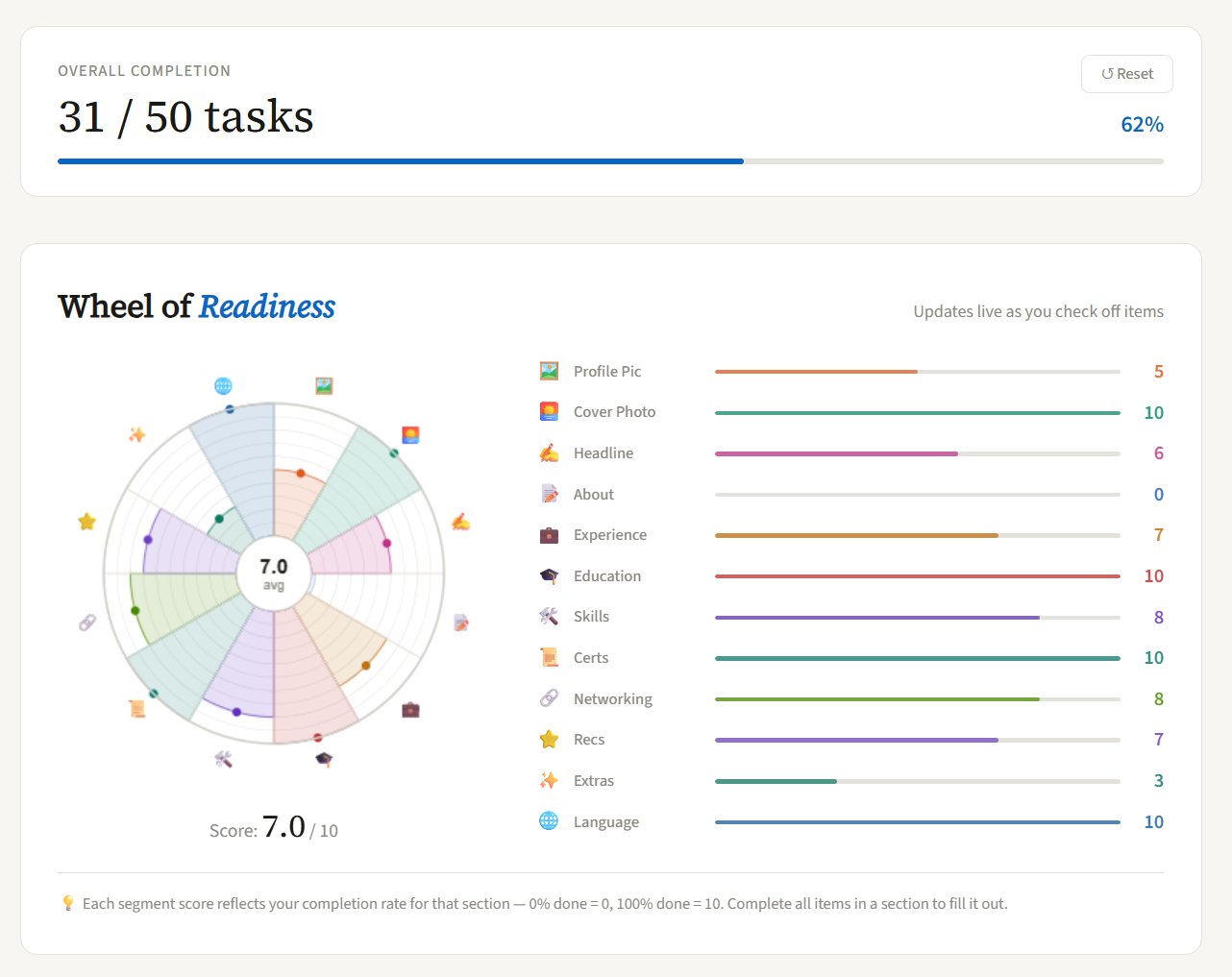Image resolution: width=1232 pixels, height=977 pixels.
Task: Click the '31 / 50 tasks' heading
Action: [x=185, y=116]
